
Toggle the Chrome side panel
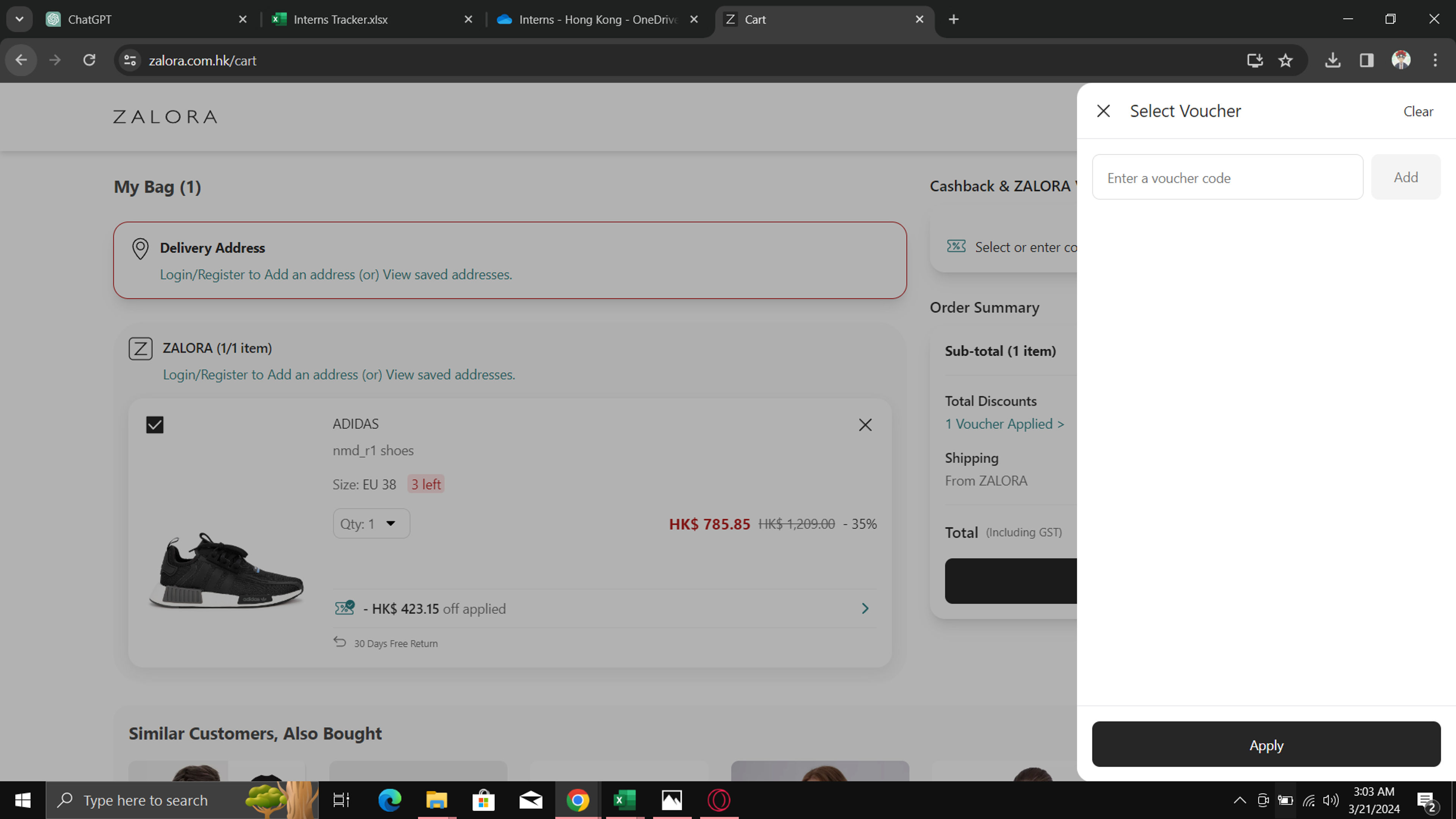click(1366, 60)
